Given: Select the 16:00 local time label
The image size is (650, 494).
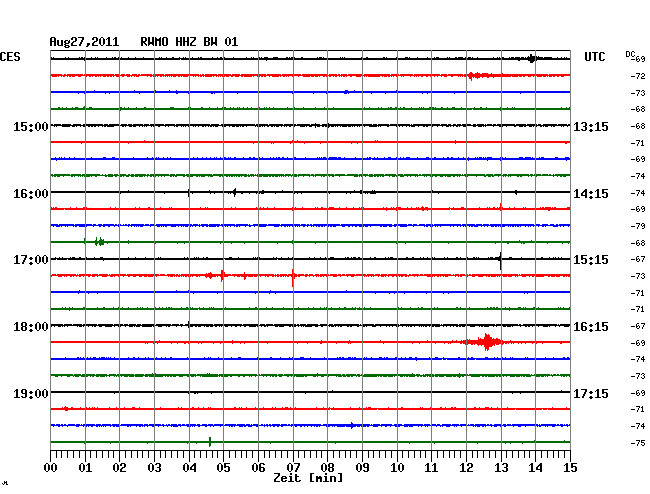Looking at the screenshot, I should pos(31,194).
